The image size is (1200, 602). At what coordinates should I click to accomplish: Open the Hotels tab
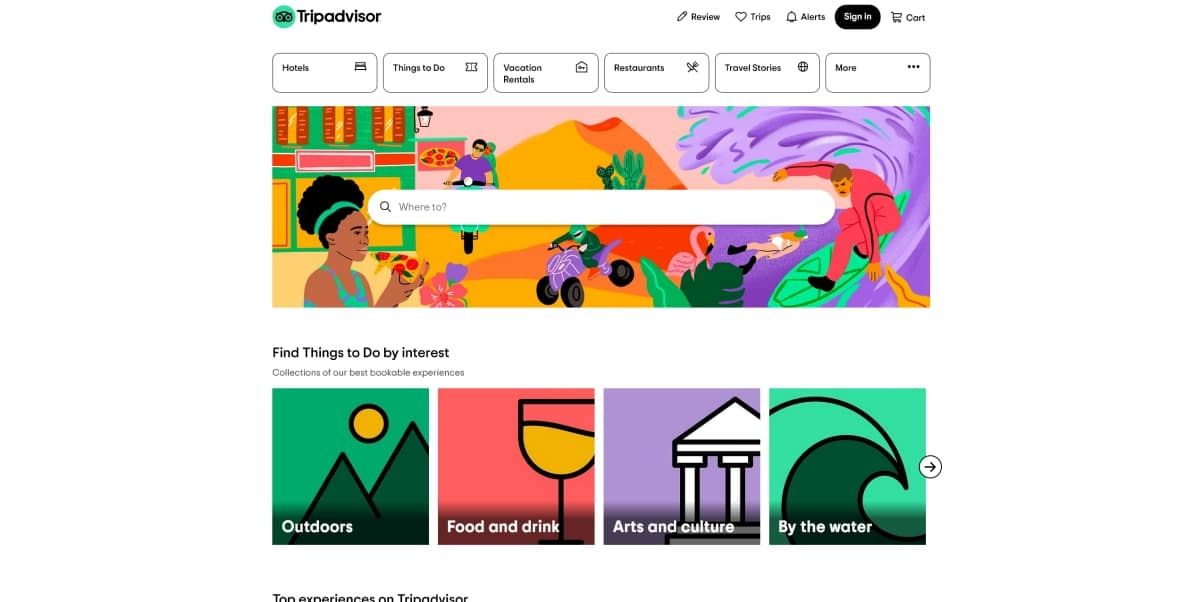point(325,73)
